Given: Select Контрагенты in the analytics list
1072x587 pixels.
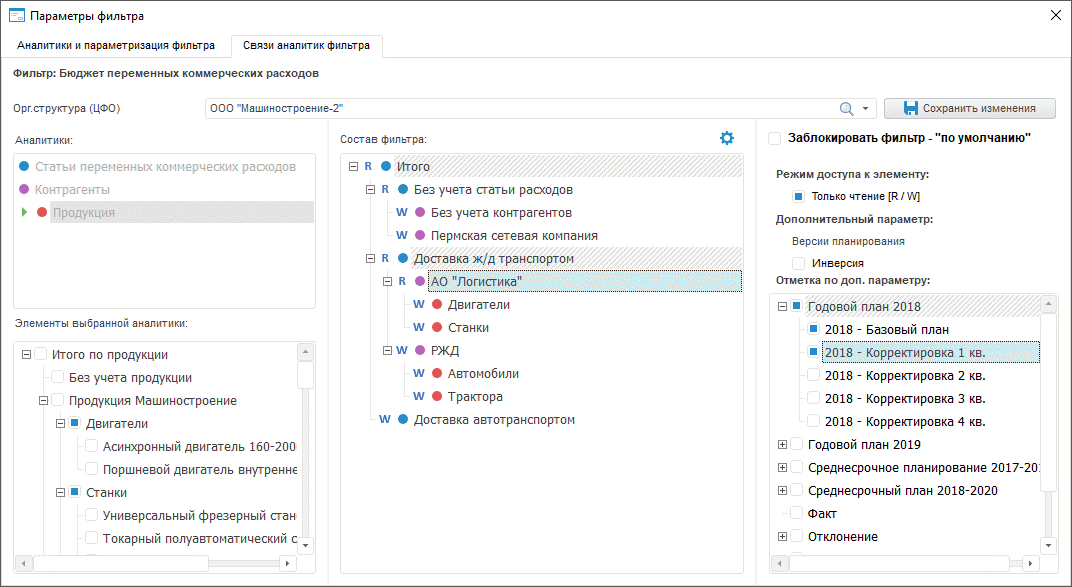Looking at the screenshot, I should pos(72,189).
